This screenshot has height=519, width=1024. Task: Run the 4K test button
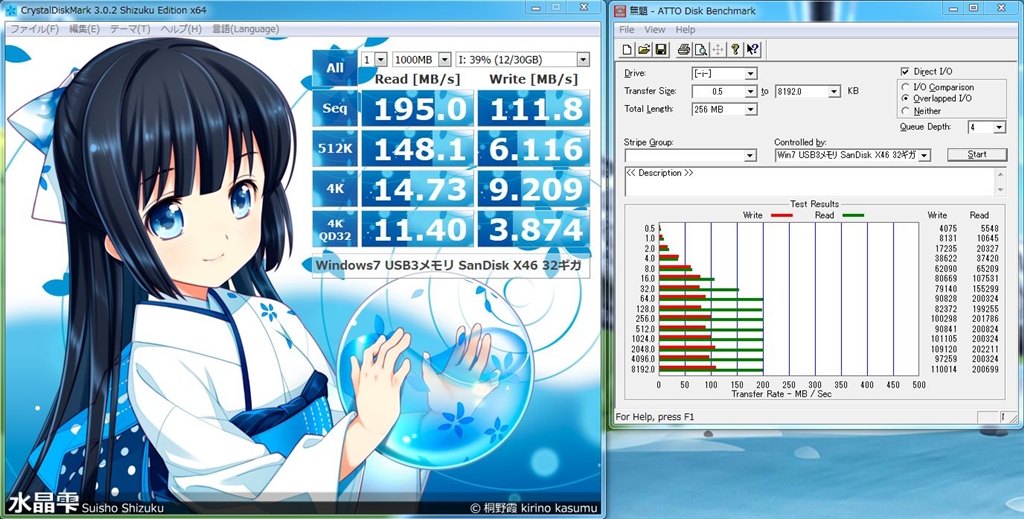tap(335, 189)
